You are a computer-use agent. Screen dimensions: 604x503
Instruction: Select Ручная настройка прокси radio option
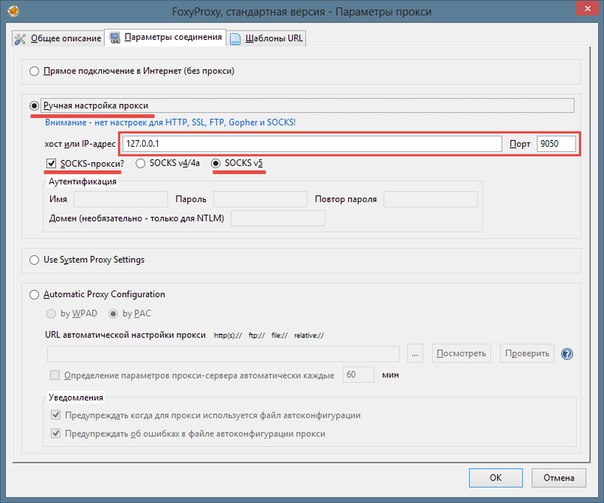pos(34,106)
